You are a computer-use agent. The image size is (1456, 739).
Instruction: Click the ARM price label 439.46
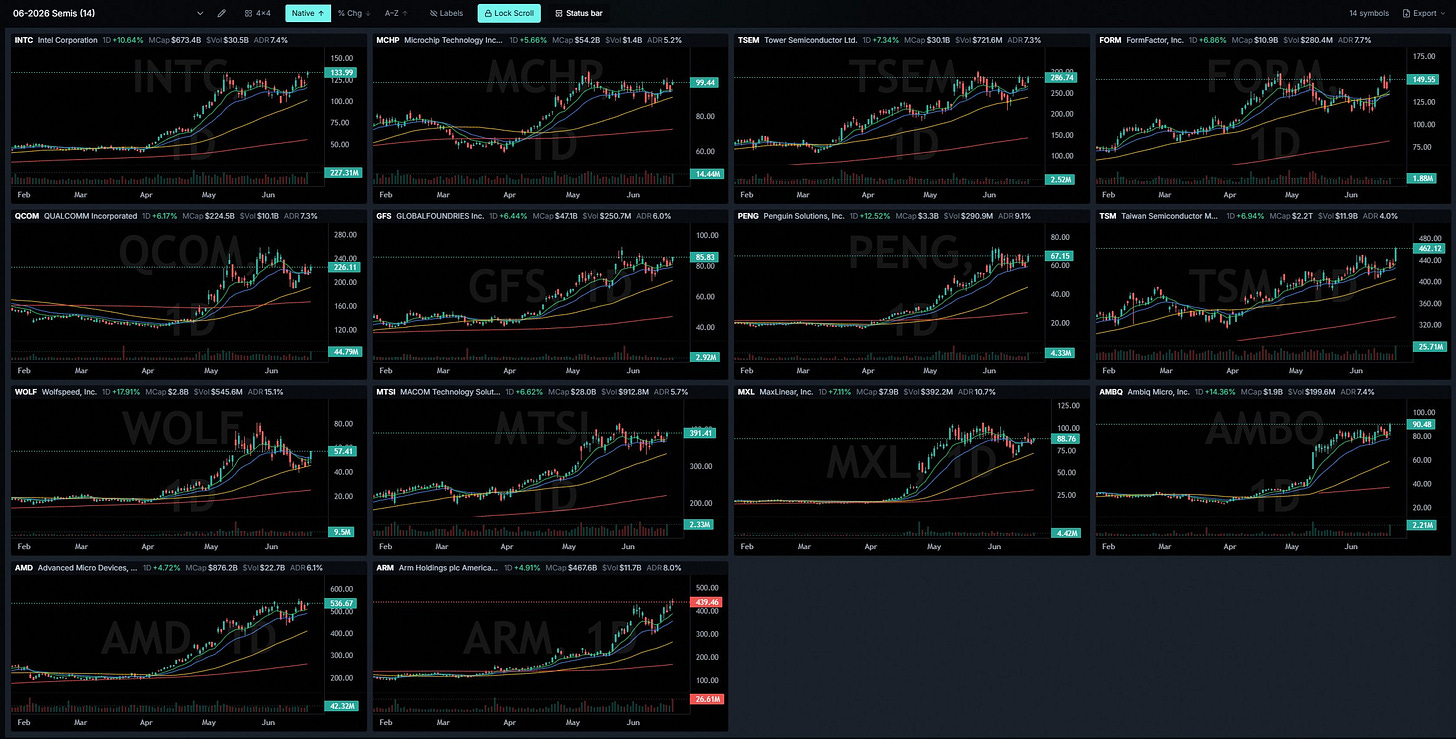coord(705,602)
